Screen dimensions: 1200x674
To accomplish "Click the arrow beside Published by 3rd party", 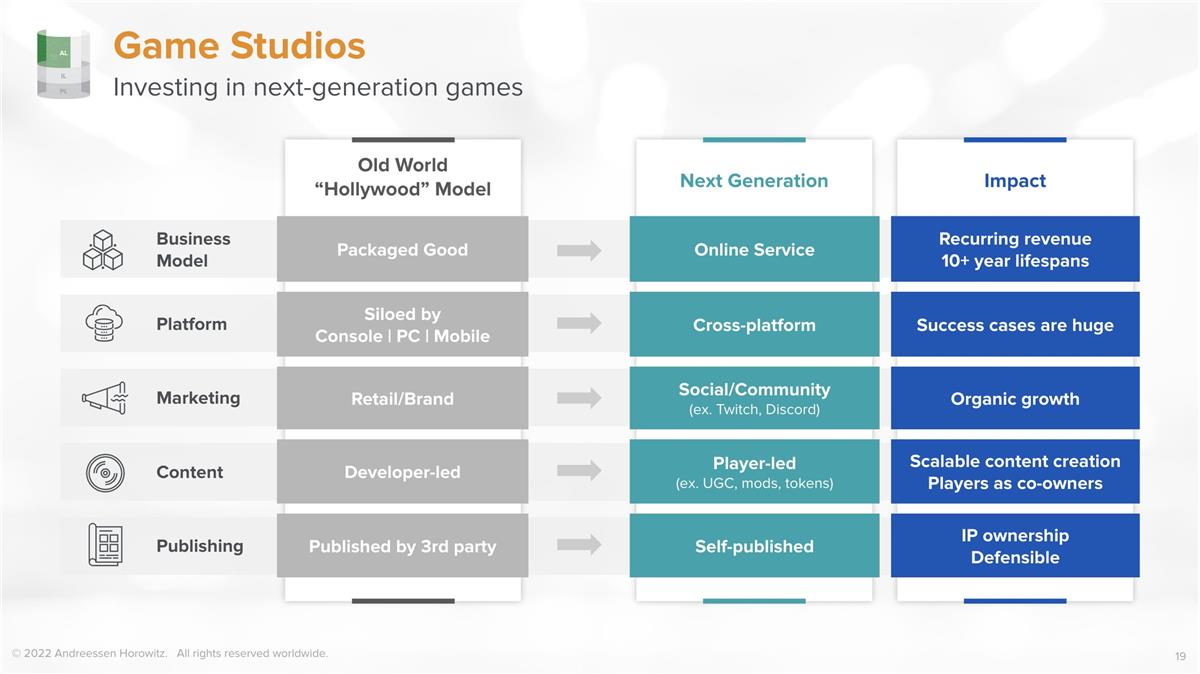I will (x=579, y=545).
